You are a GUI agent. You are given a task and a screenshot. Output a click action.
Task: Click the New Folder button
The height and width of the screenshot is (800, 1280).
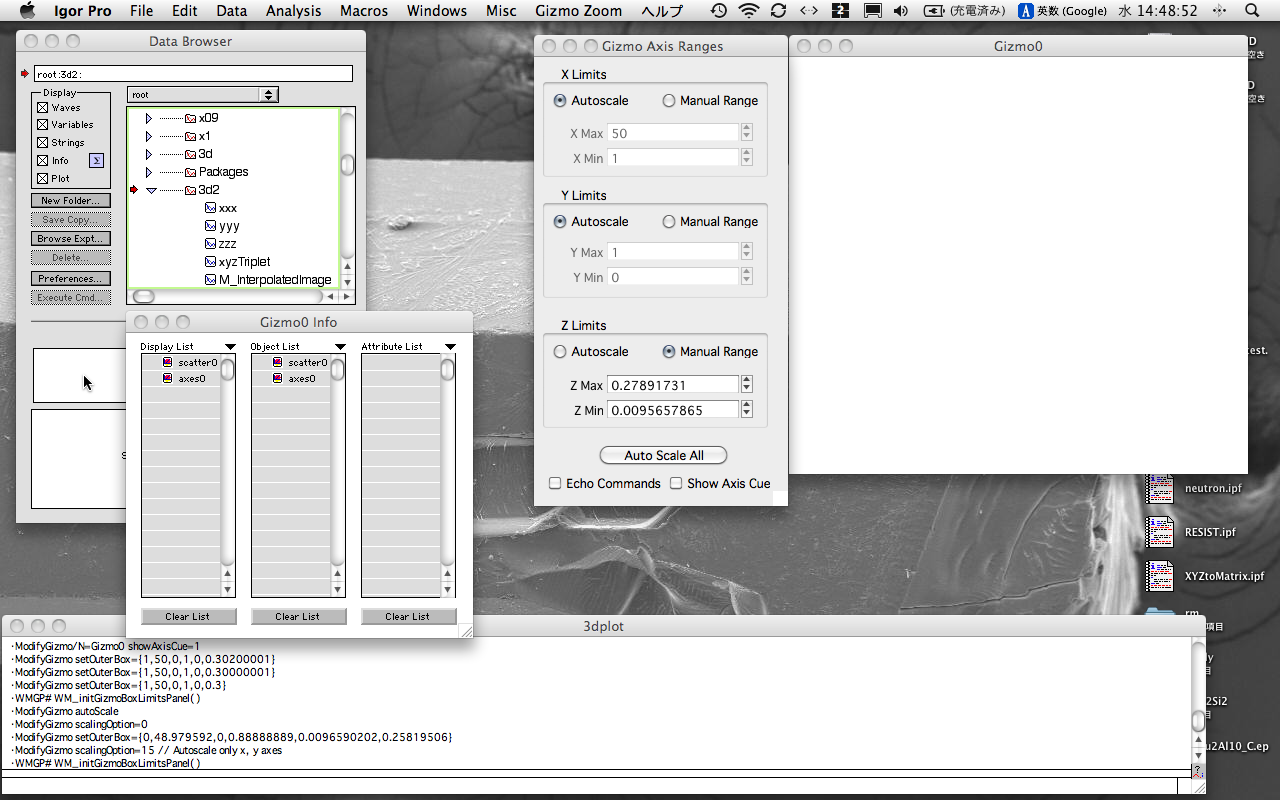pyautogui.click(x=71, y=201)
